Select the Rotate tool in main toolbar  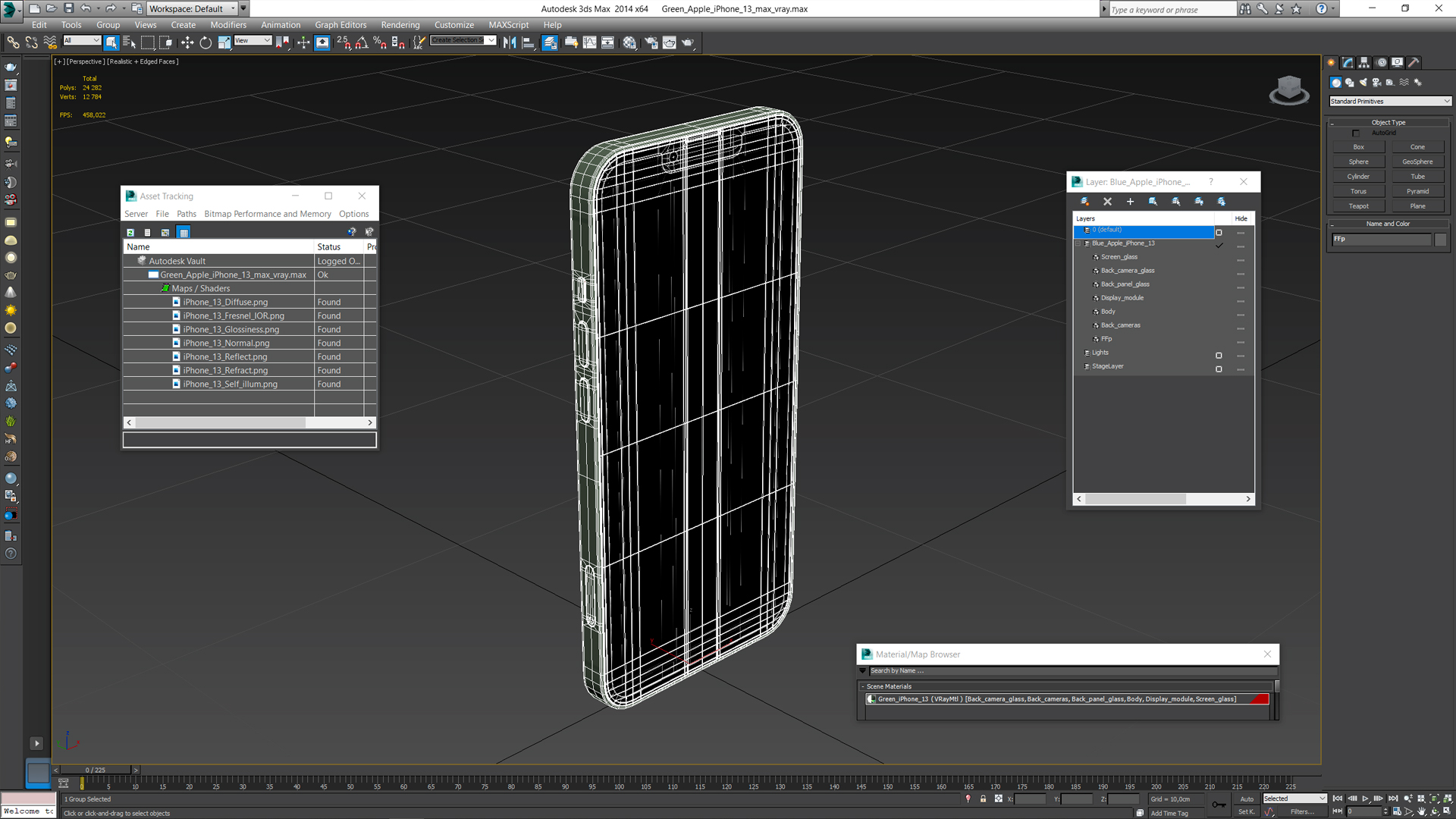[x=206, y=43]
